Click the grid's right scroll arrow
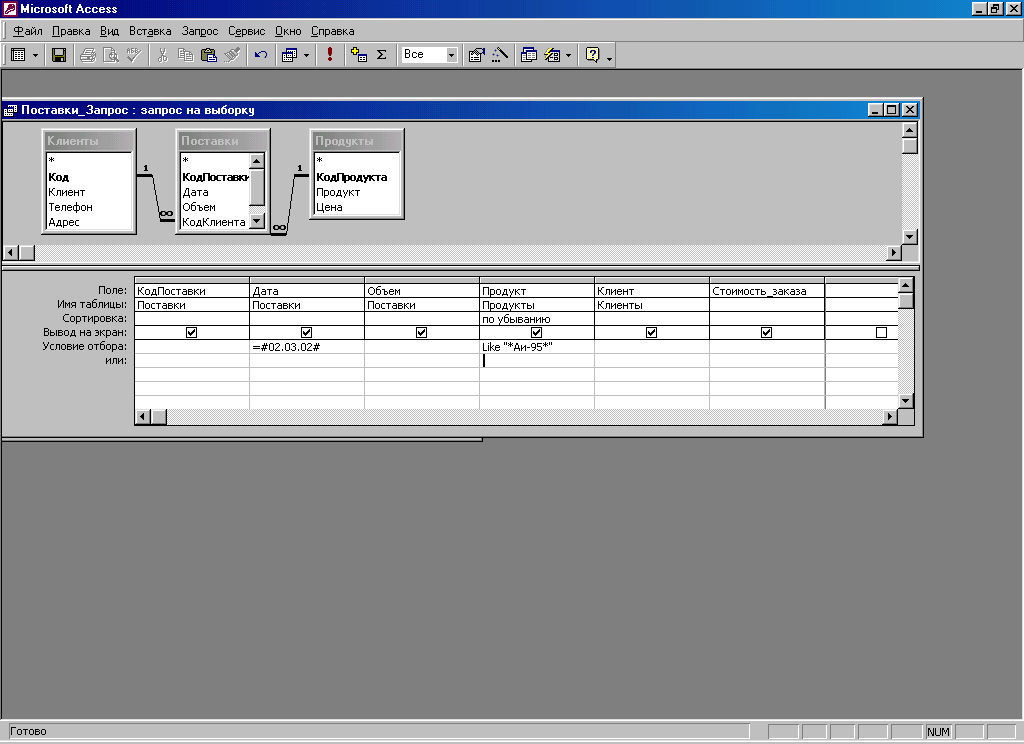This screenshot has height=744, width=1024. click(x=889, y=416)
